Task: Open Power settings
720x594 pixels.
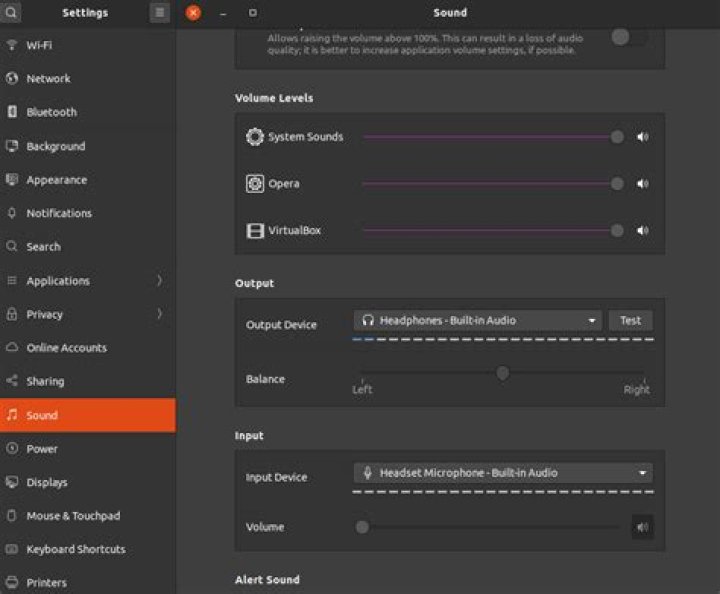Action: point(88,448)
